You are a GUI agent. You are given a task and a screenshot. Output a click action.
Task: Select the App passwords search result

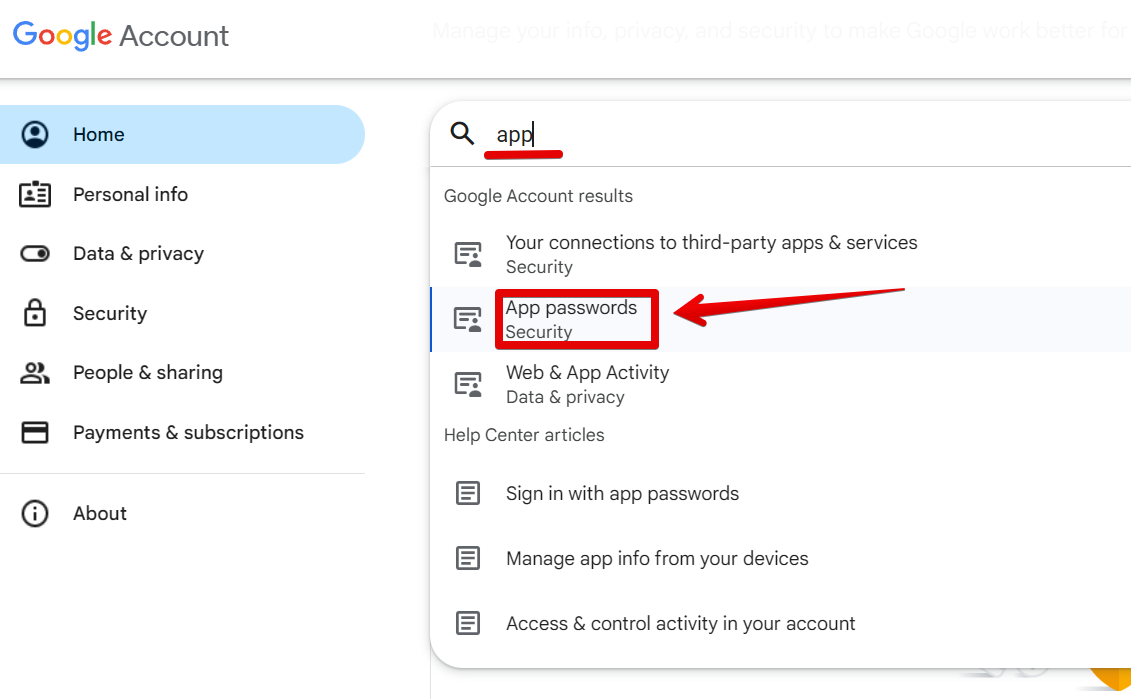[x=780, y=320]
